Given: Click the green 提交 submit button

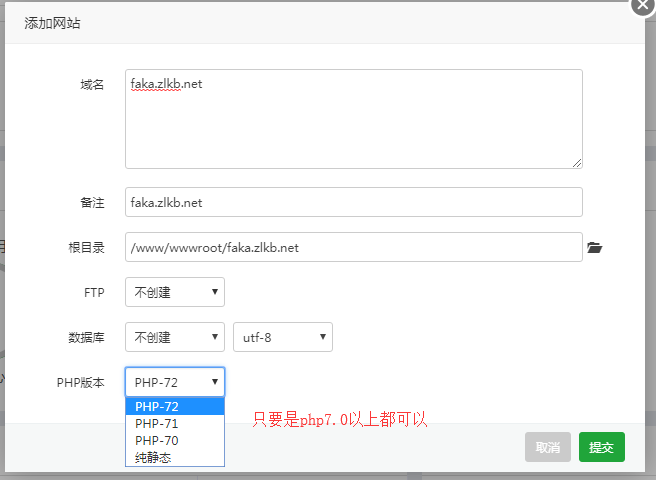Looking at the screenshot, I should coord(602,447).
